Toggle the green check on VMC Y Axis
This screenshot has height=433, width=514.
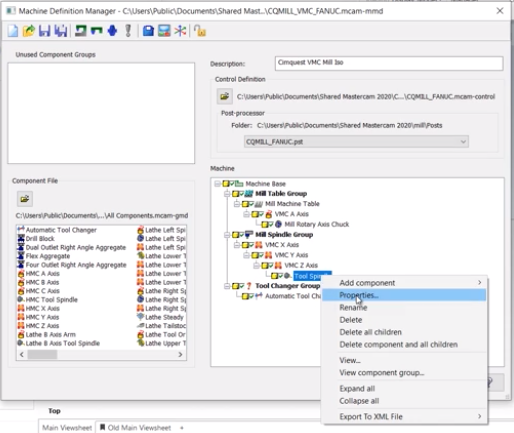tap(261, 255)
